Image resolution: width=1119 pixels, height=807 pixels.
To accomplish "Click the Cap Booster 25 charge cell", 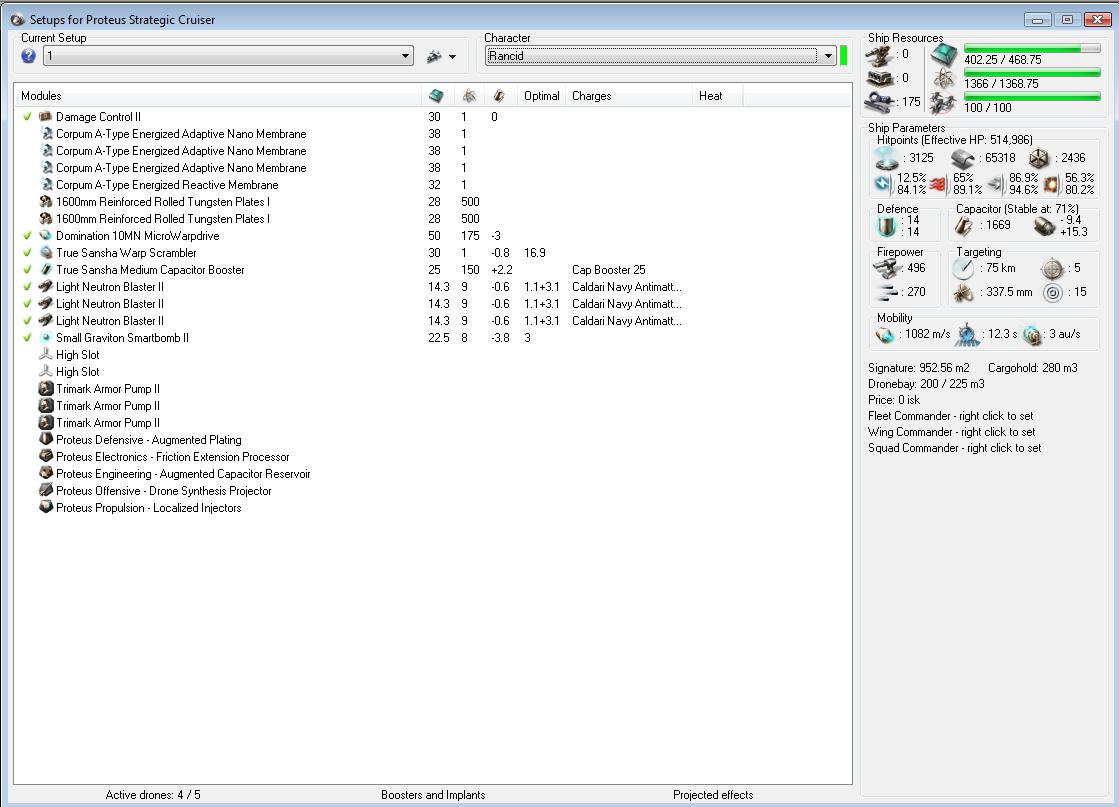I will (609, 270).
